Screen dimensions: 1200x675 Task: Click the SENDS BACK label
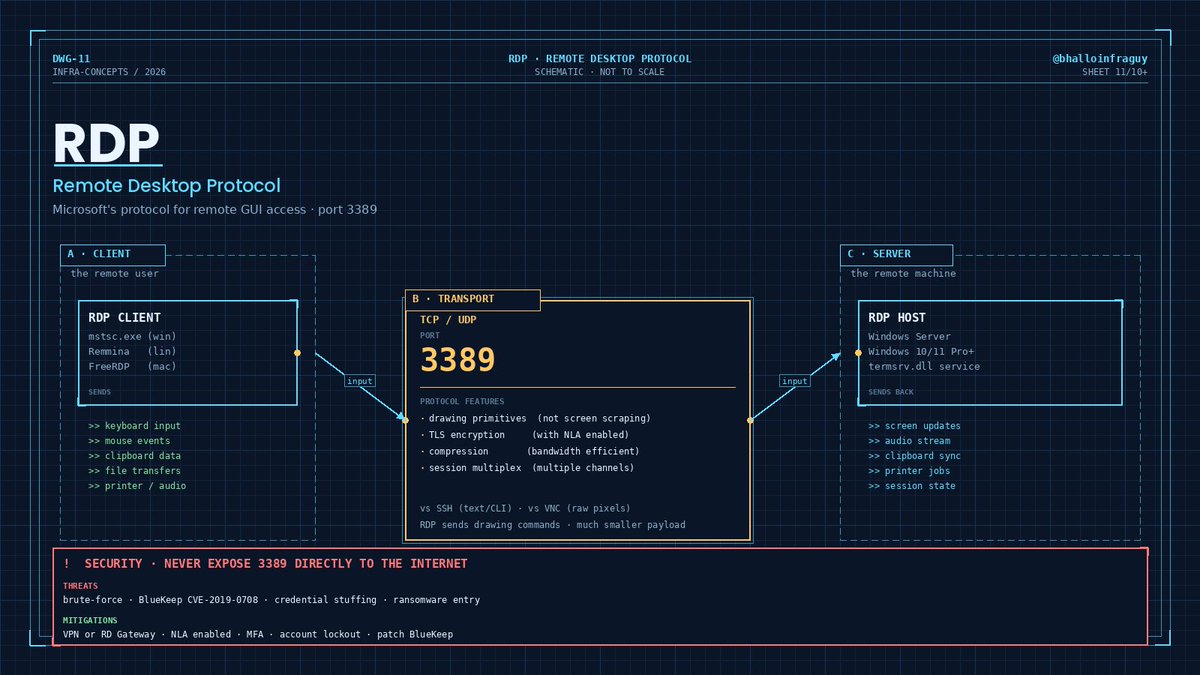point(891,392)
